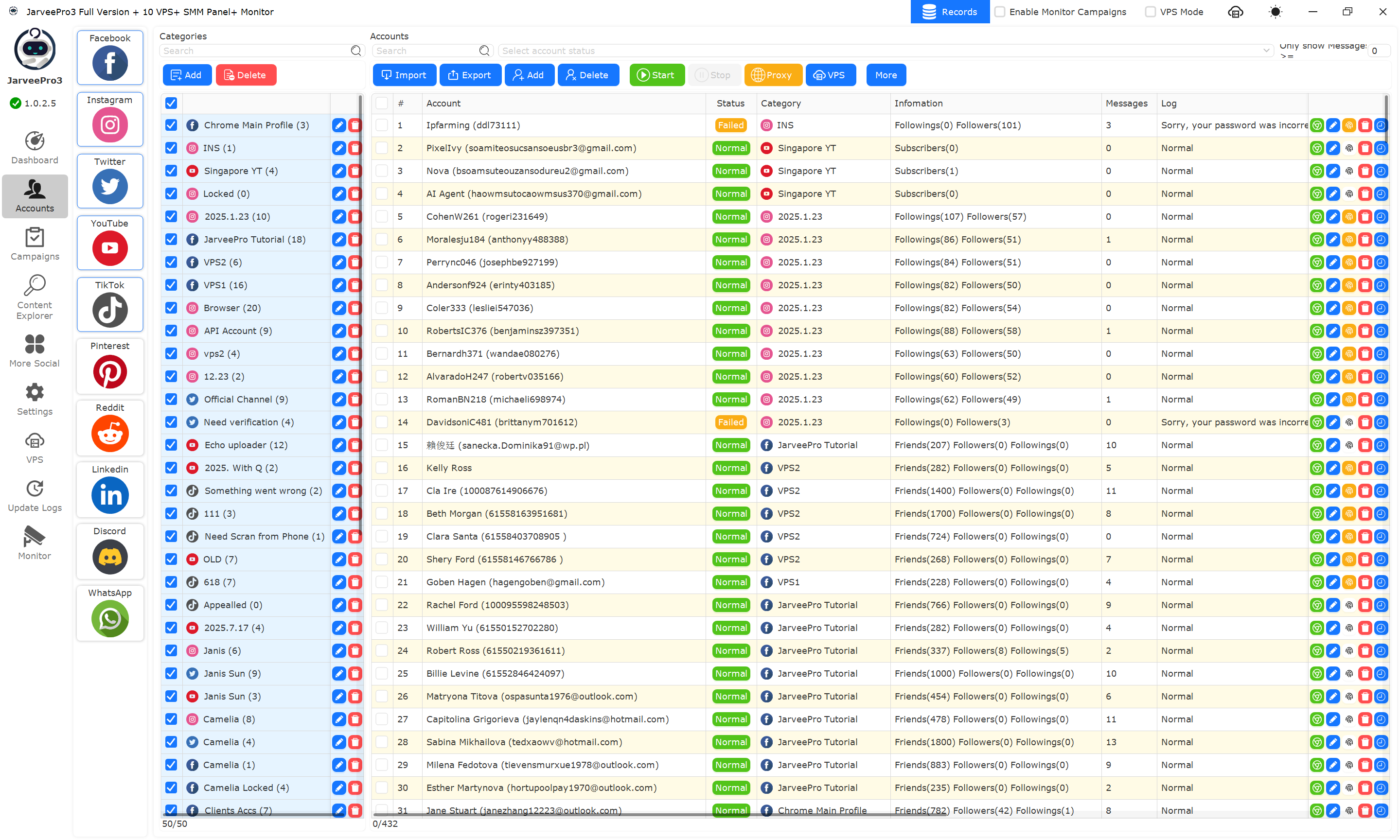
Task: Toggle the VPS Mode checkbox
Action: (x=1150, y=12)
